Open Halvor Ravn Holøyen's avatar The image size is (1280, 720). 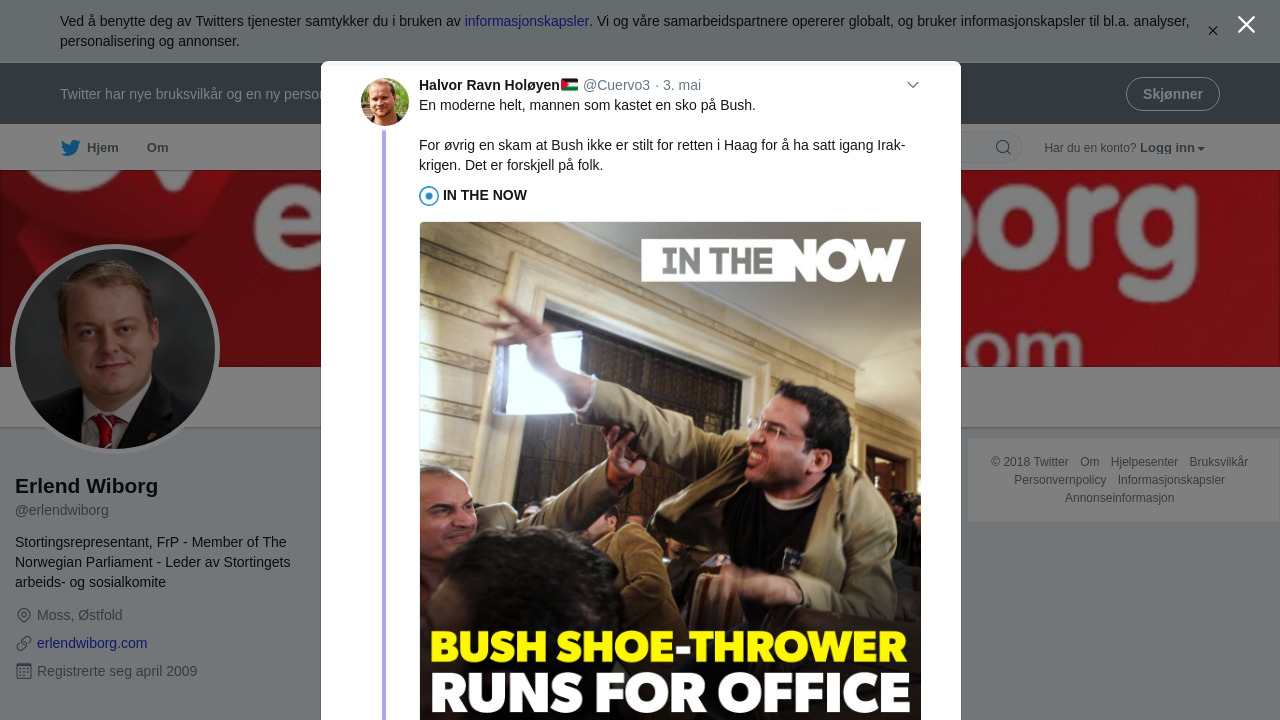tap(385, 102)
